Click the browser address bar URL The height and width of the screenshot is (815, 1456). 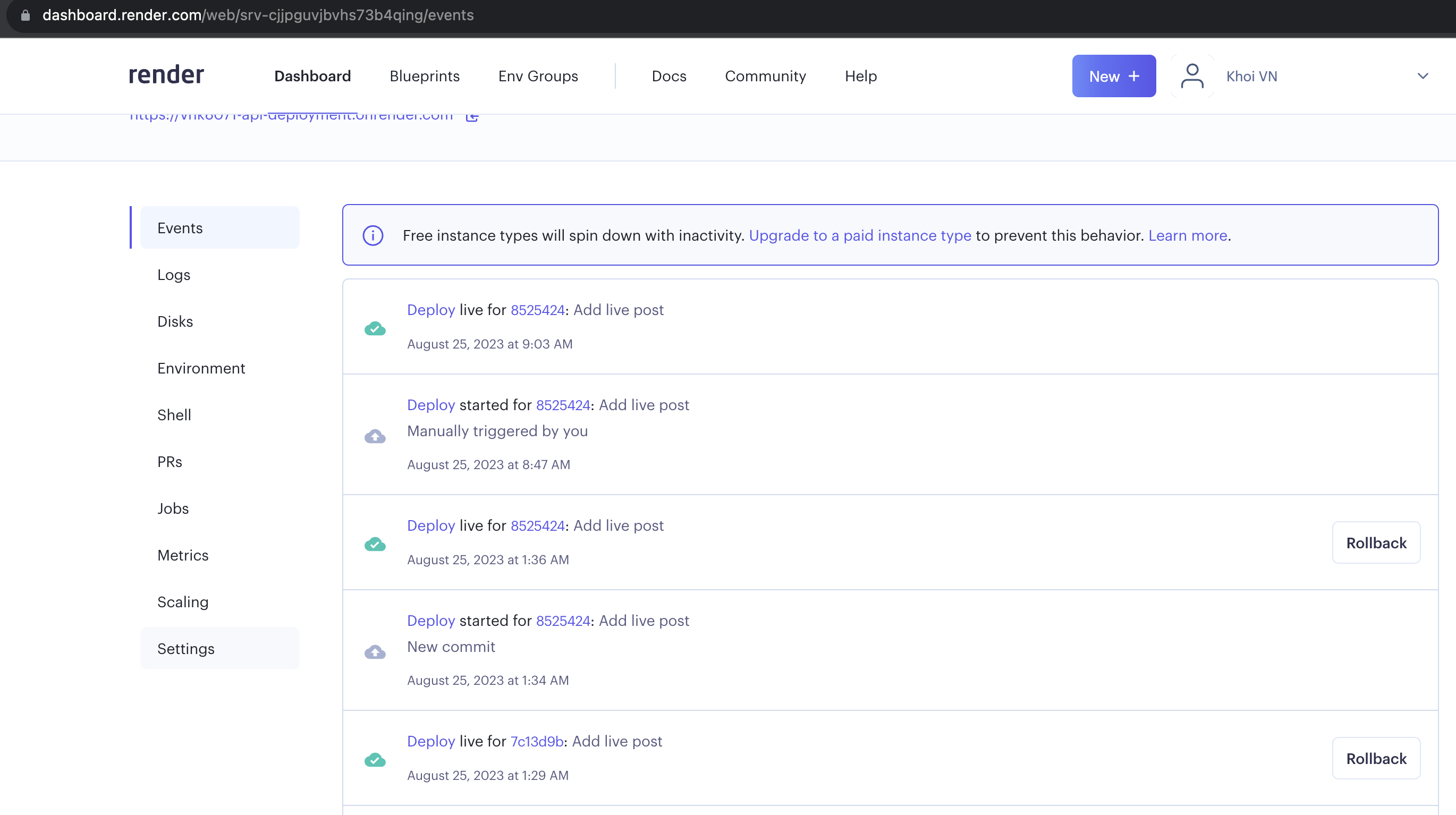[x=258, y=15]
